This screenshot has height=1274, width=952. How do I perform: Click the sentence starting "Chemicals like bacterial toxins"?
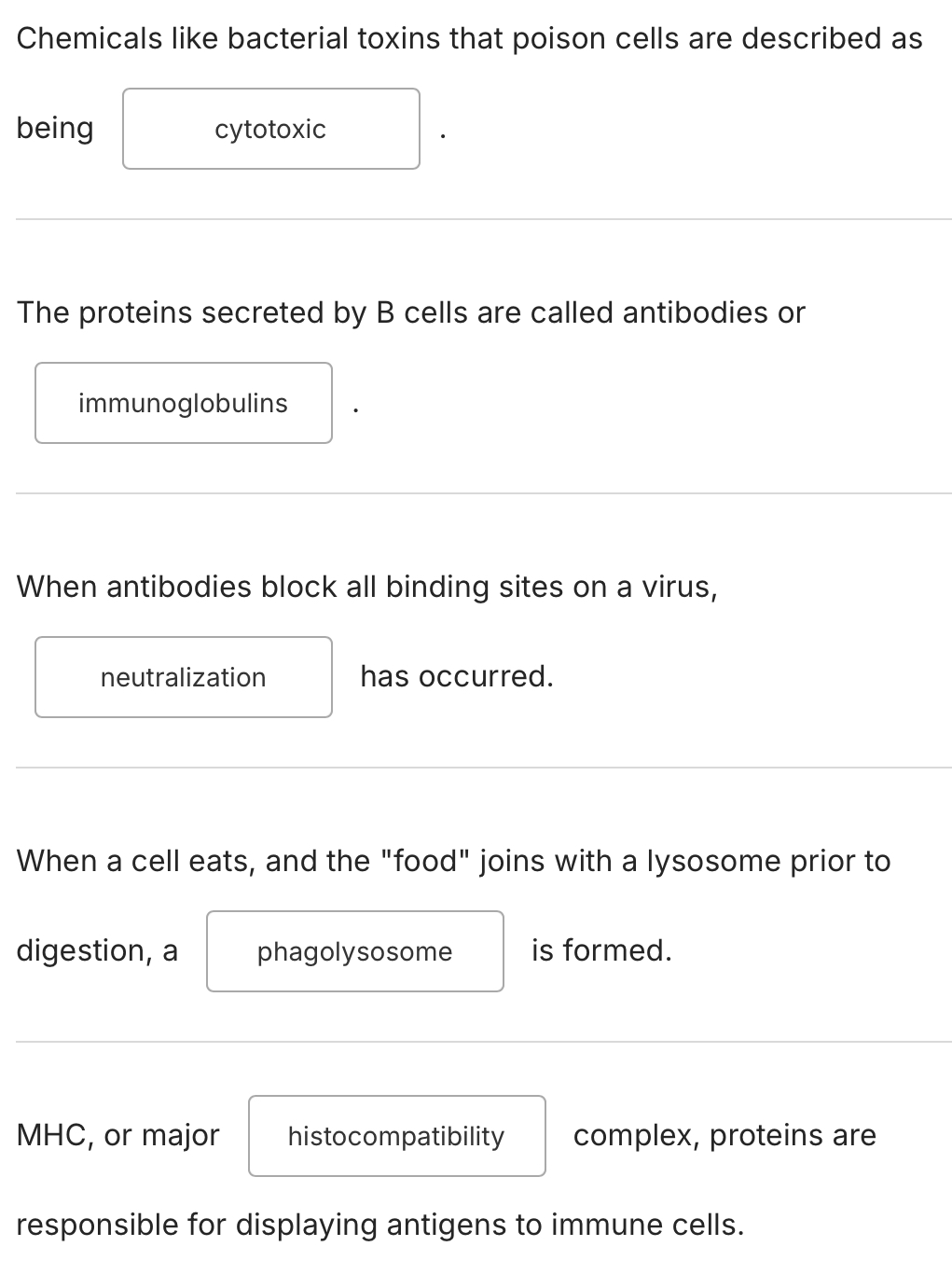pyautogui.click(x=470, y=38)
